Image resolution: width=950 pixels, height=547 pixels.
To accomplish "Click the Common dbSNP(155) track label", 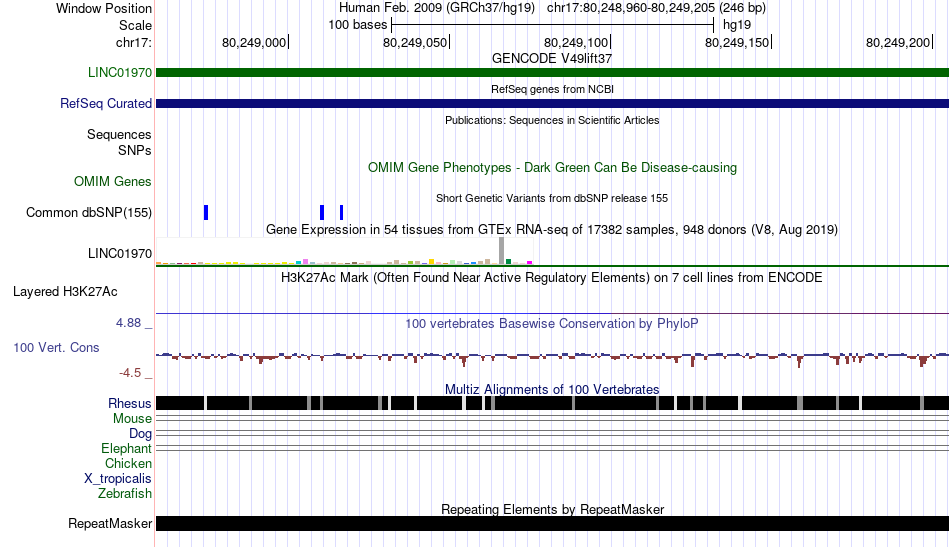I will (x=89, y=213).
